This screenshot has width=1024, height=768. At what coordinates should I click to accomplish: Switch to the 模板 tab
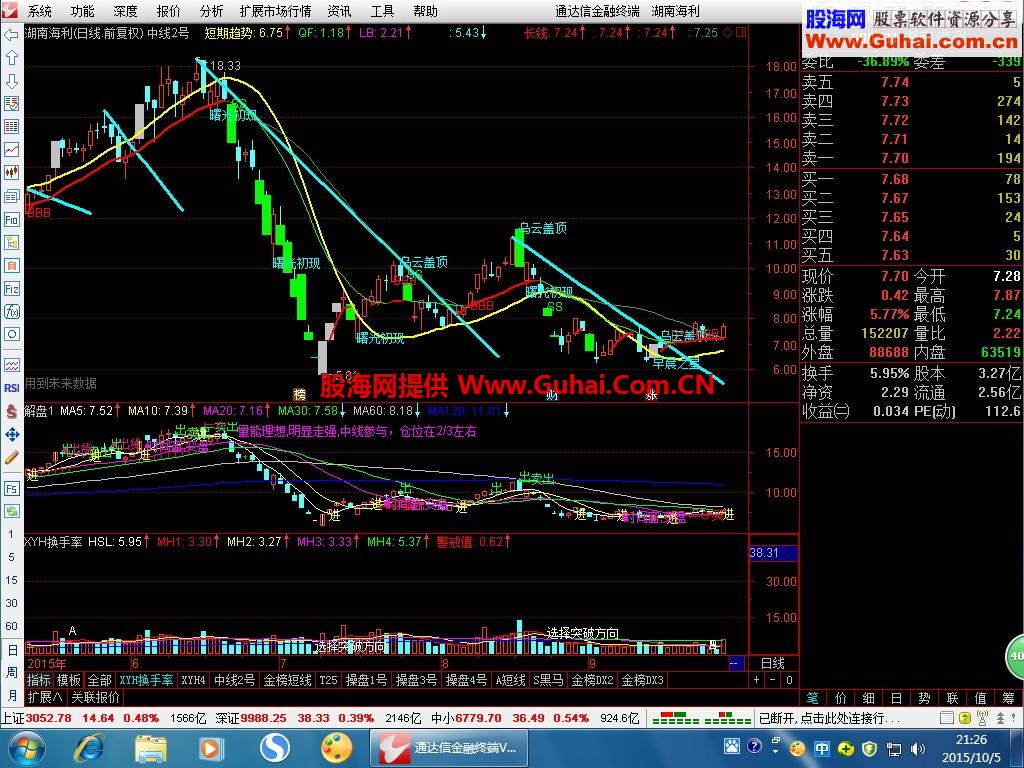click(x=69, y=680)
